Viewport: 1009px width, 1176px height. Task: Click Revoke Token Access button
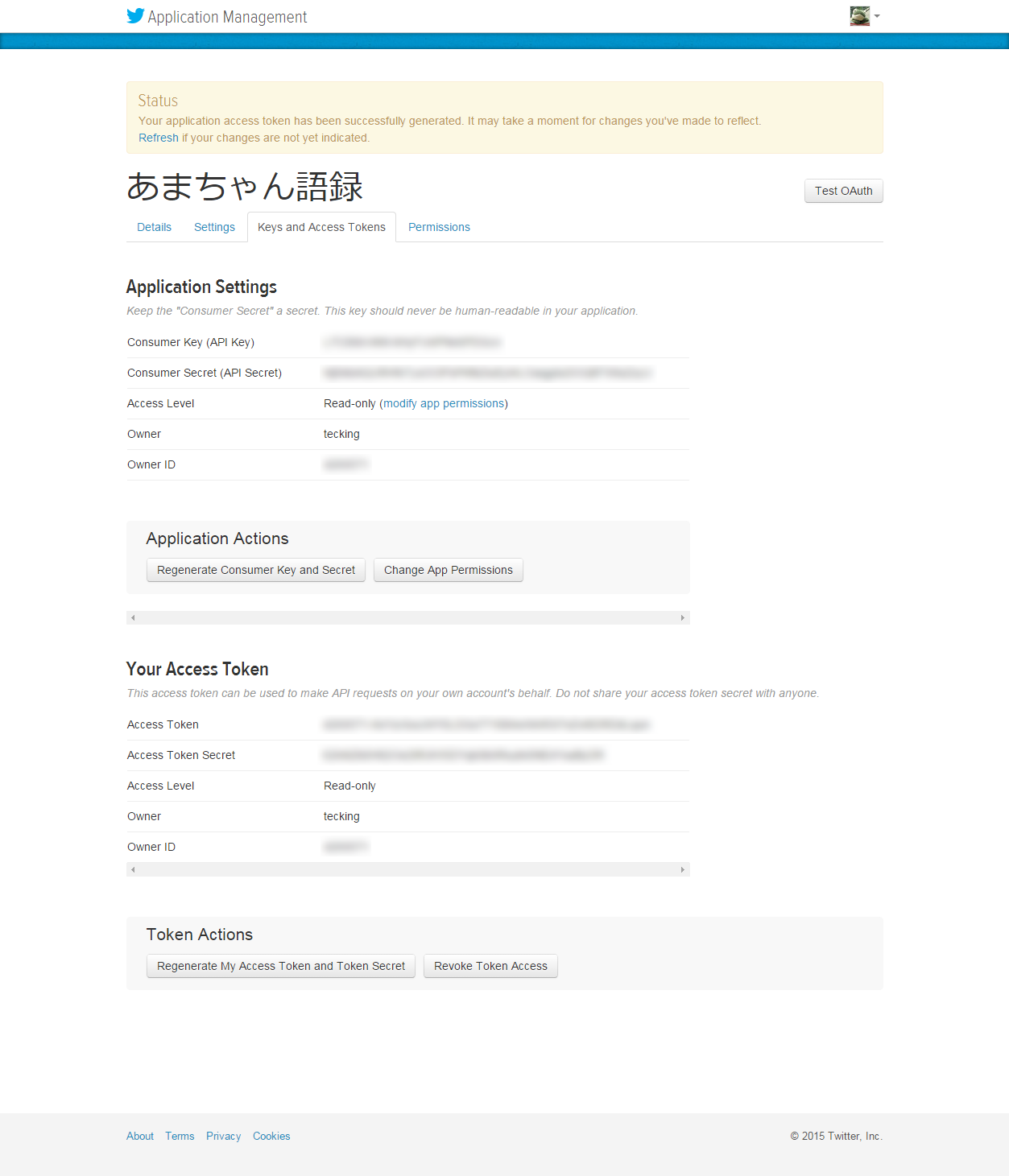pos(490,966)
